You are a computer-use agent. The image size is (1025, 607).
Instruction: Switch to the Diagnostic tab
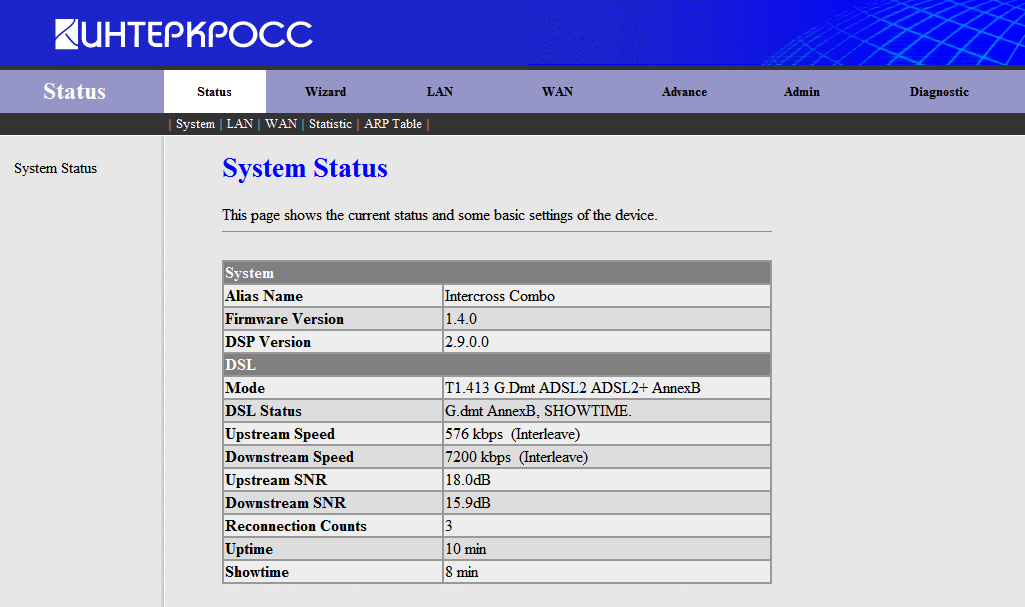(x=938, y=92)
